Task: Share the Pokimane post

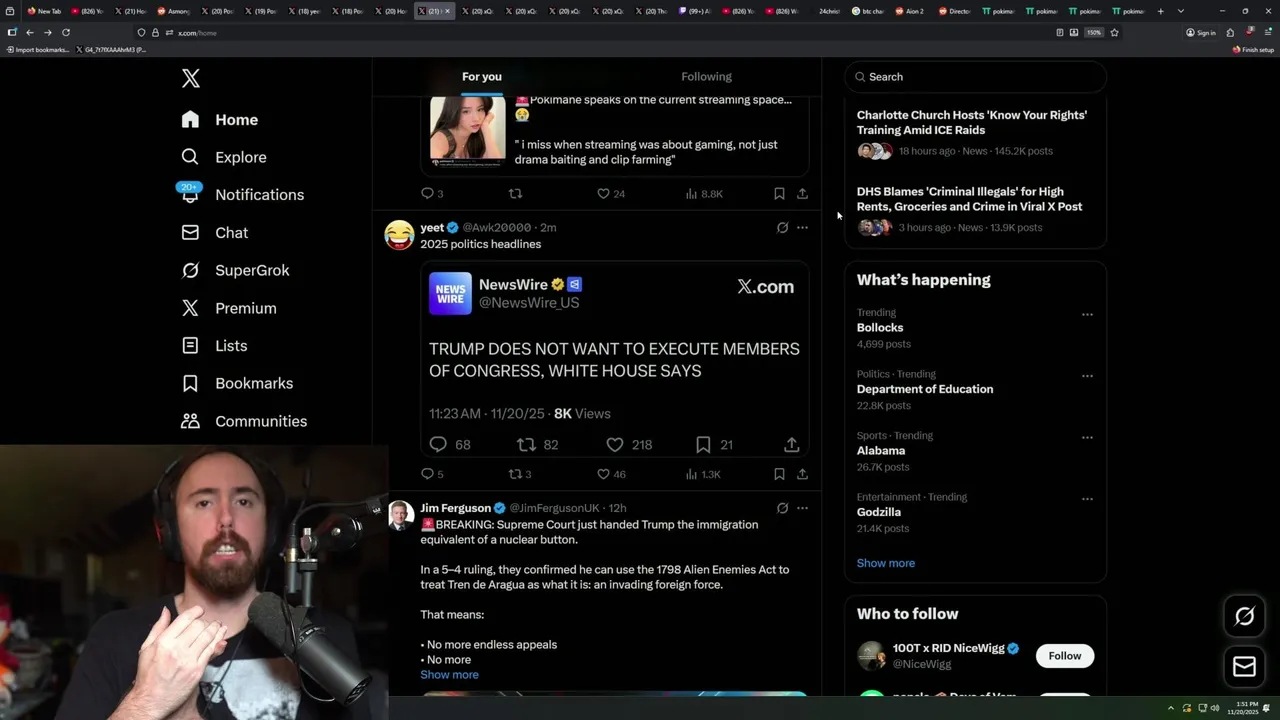Action: pos(802,194)
